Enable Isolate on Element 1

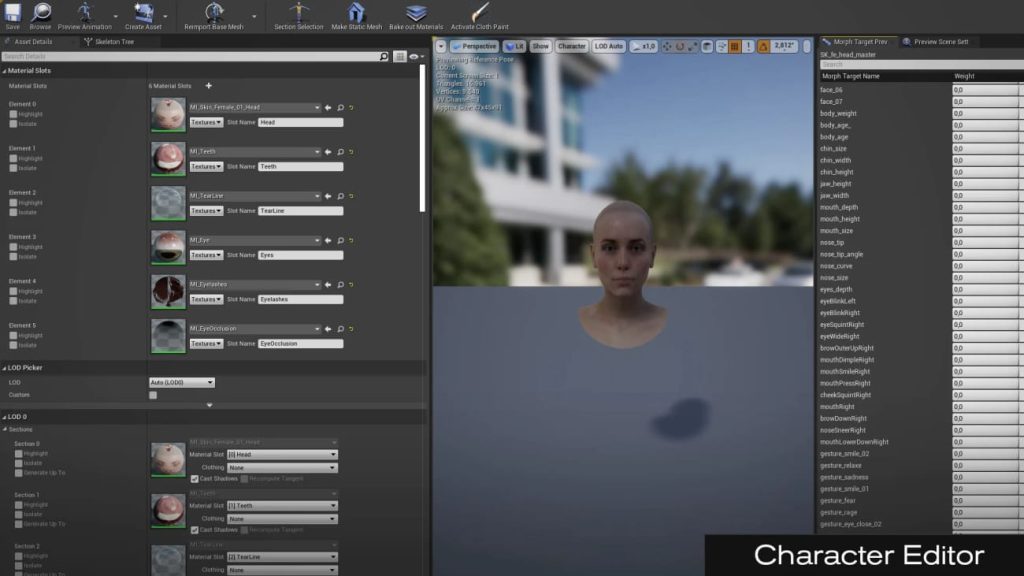point(13,168)
